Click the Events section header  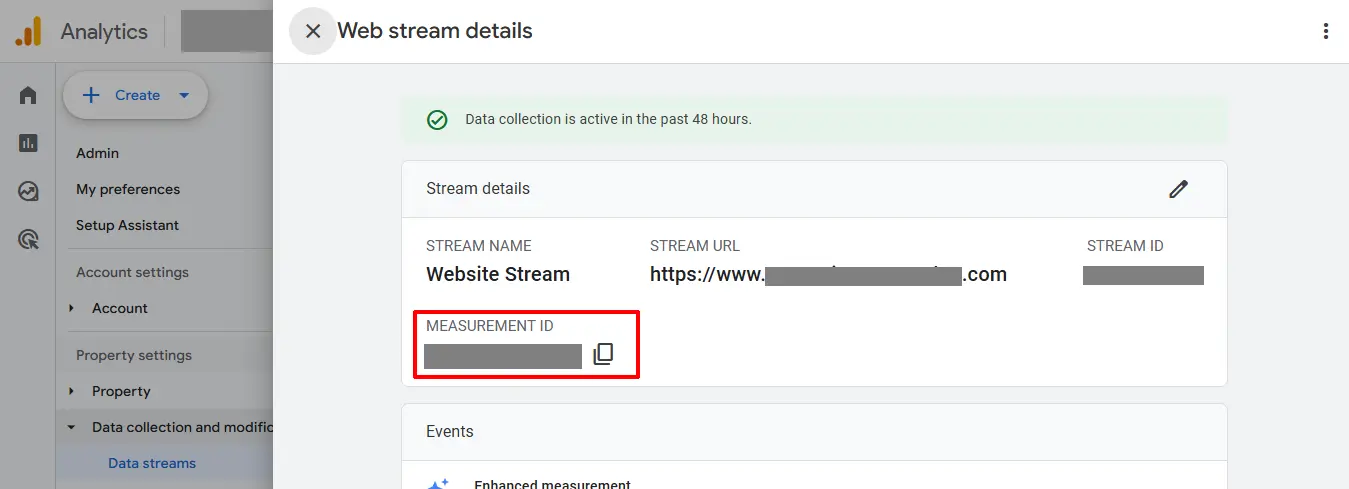pos(450,432)
